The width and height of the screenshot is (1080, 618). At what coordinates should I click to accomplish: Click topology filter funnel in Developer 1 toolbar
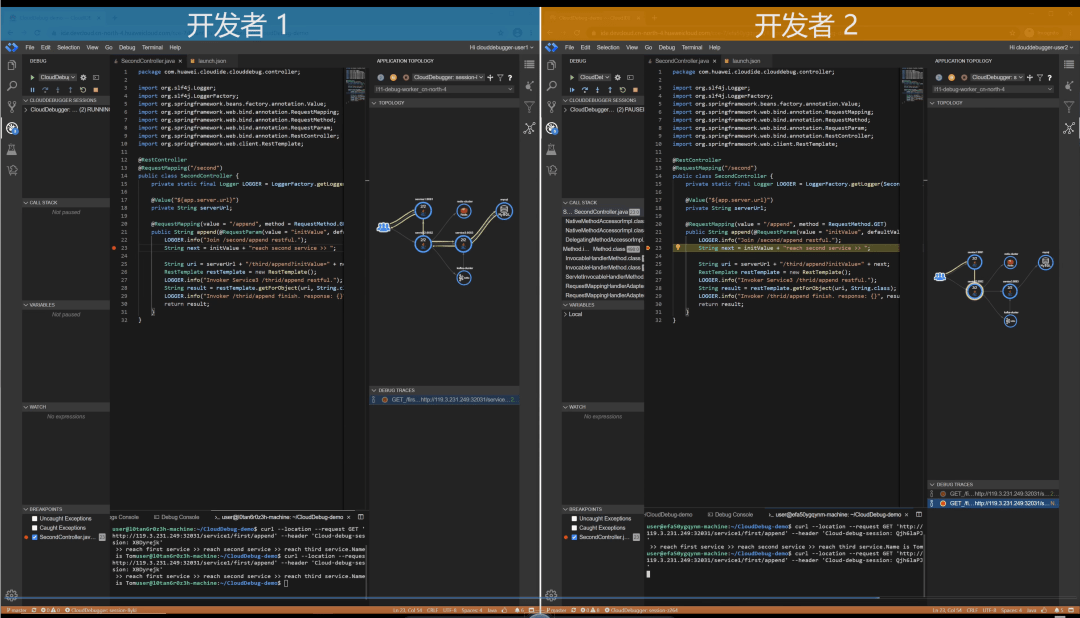pos(500,78)
